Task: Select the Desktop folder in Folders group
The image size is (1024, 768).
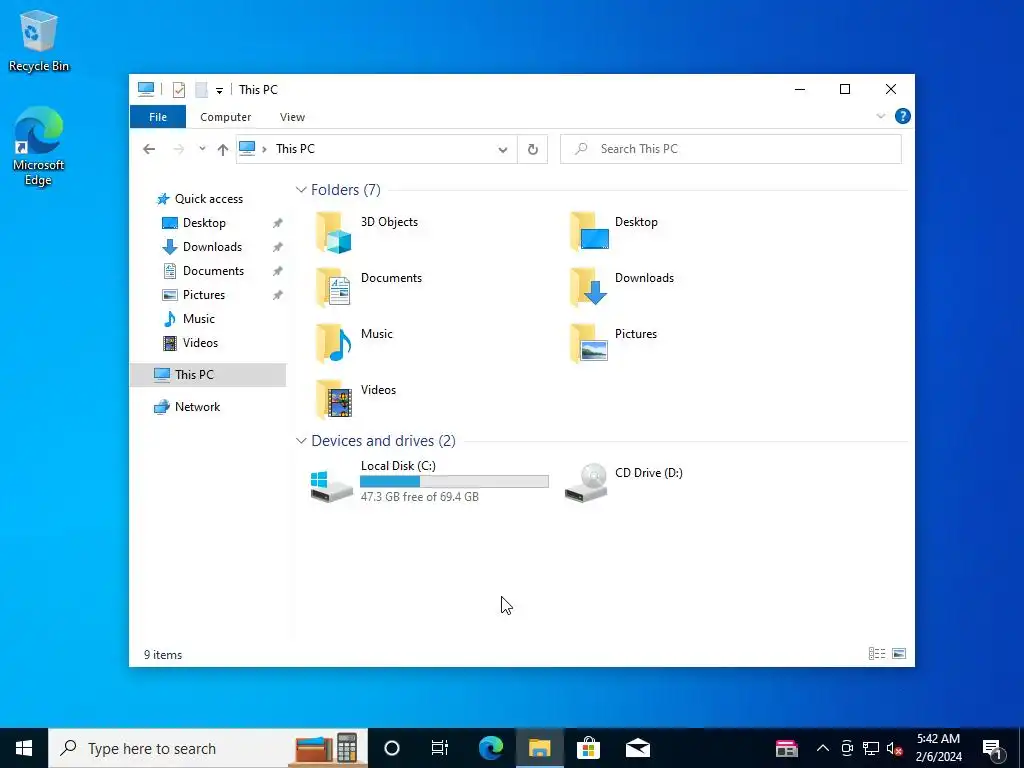Action: click(x=614, y=231)
